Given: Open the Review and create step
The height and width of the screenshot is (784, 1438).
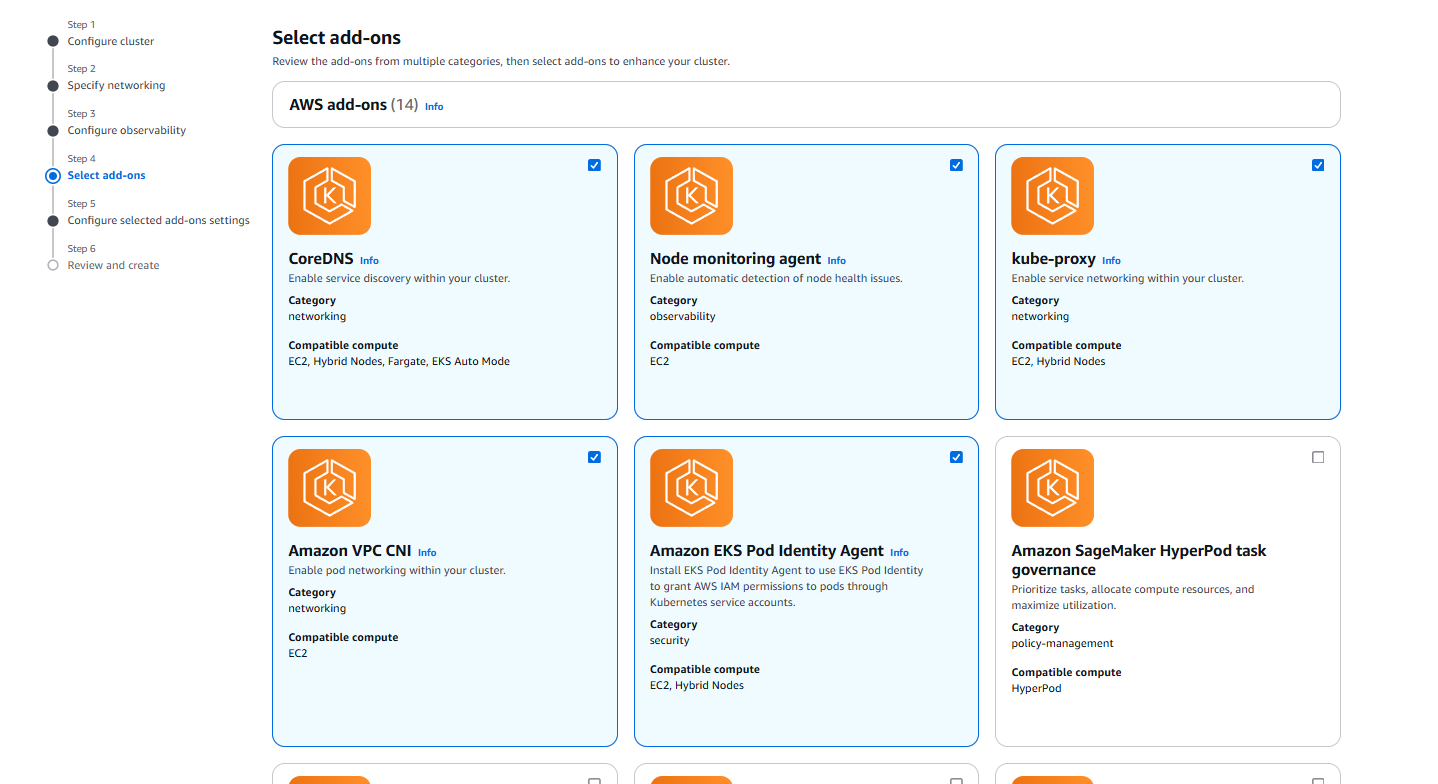Looking at the screenshot, I should click(x=113, y=265).
